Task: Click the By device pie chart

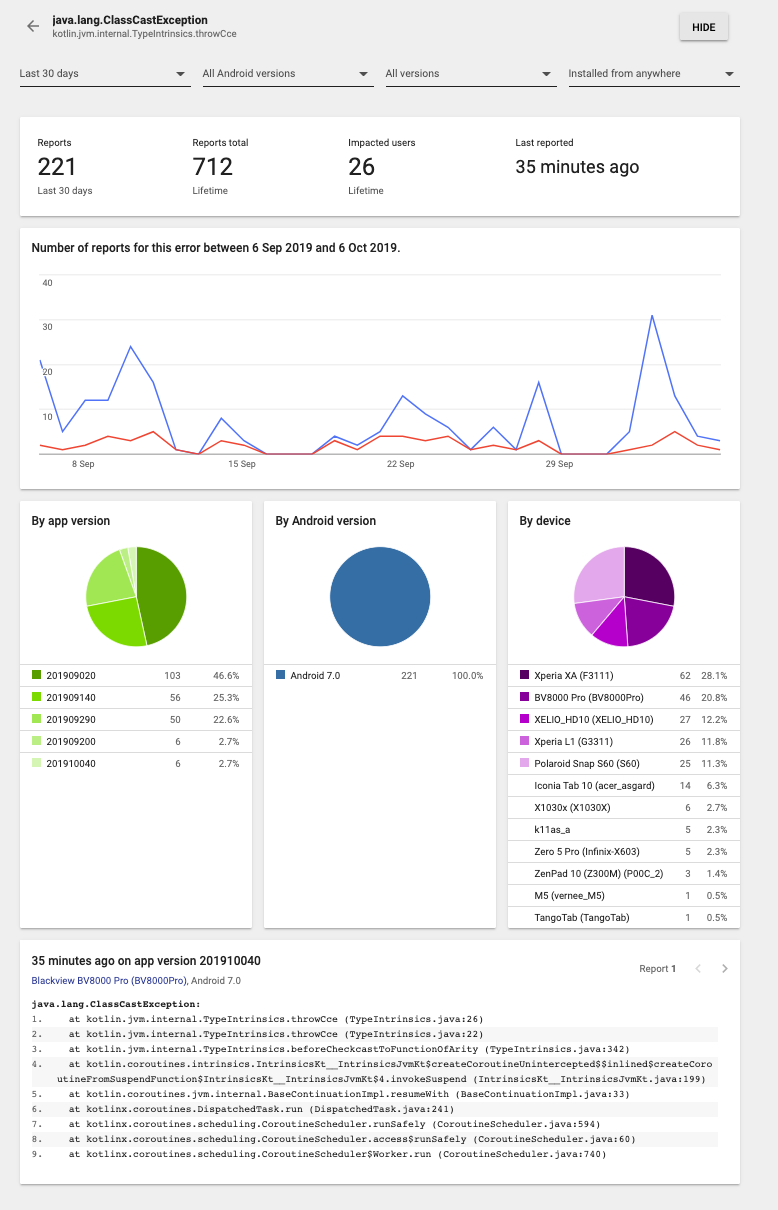Action: click(624, 597)
